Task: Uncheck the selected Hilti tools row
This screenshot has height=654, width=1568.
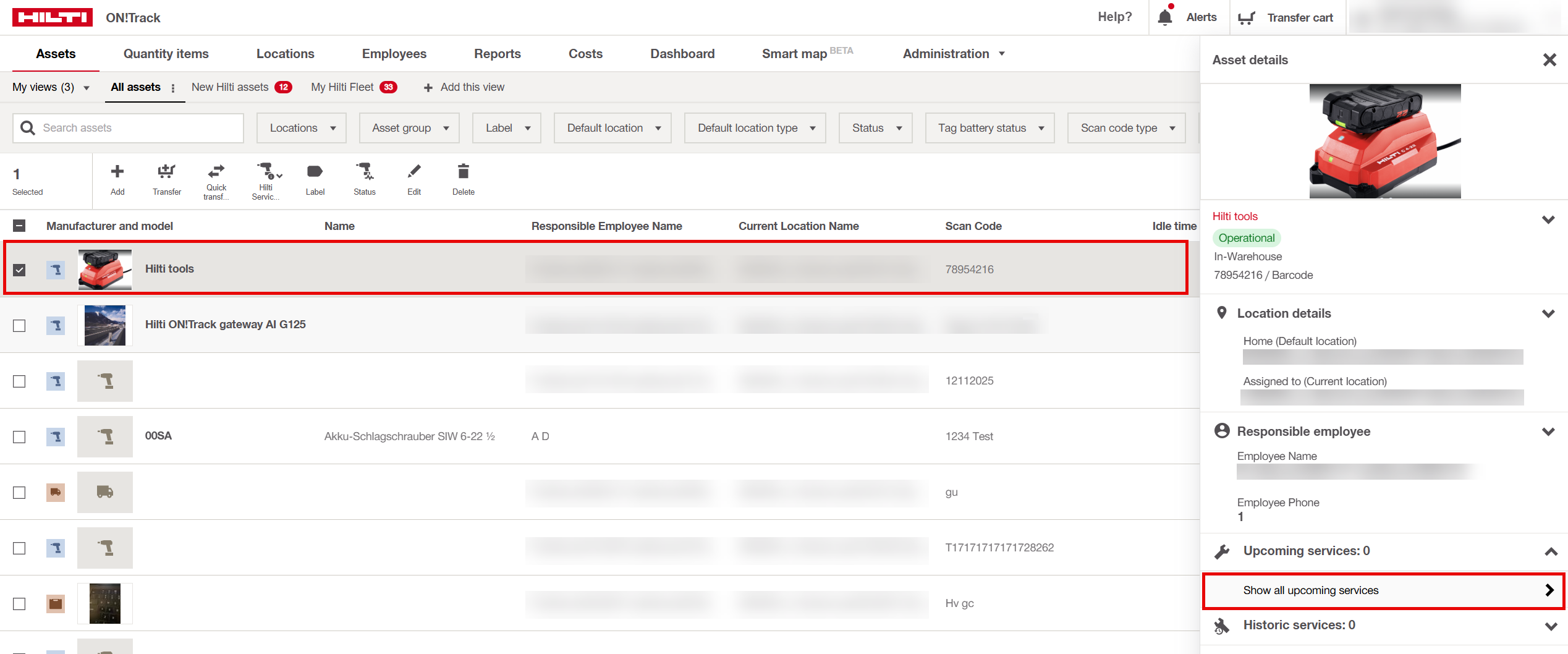Action: coord(19,270)
